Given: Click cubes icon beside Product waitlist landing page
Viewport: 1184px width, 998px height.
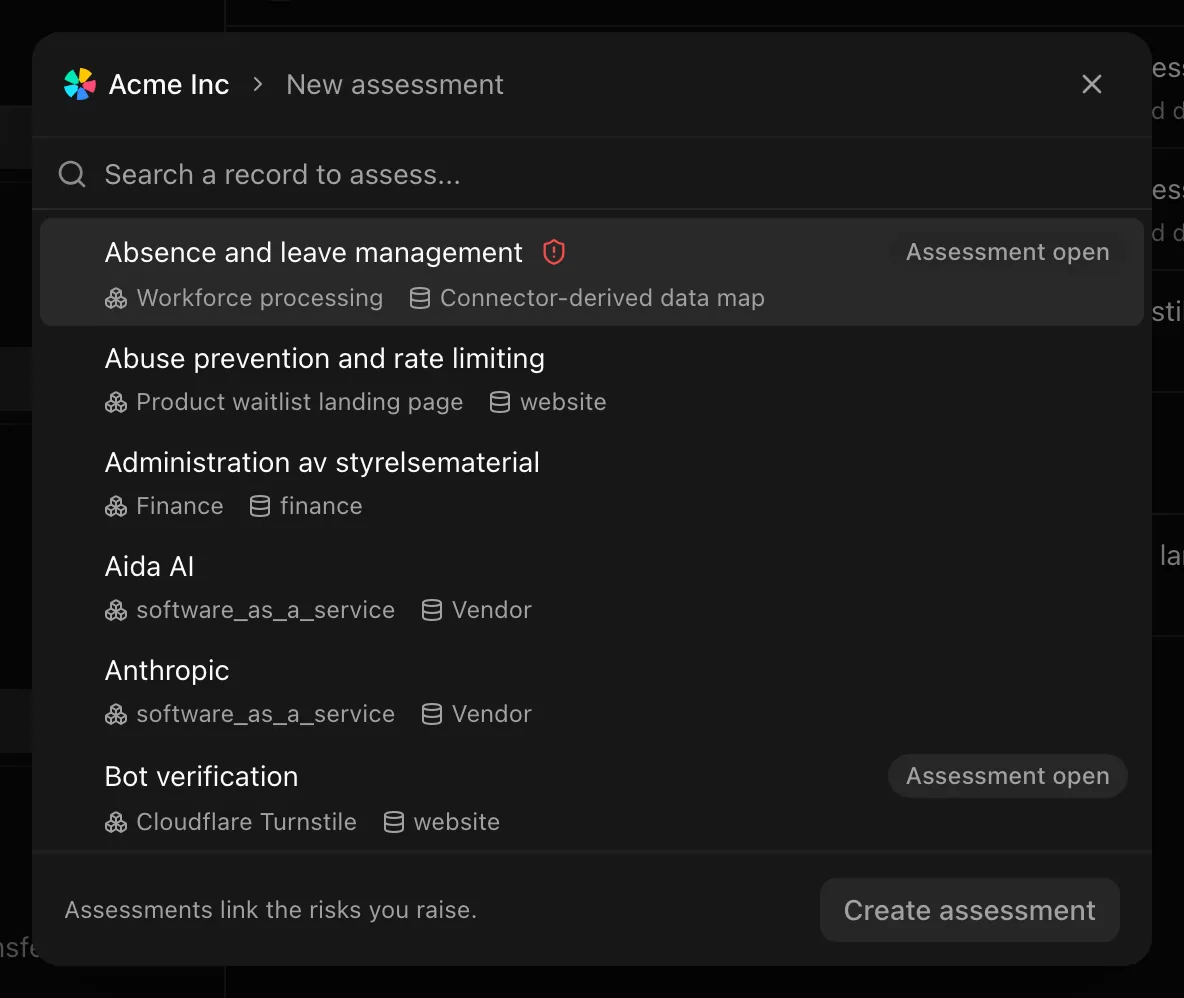Looking at the screenshot, I should coord(116,402).
